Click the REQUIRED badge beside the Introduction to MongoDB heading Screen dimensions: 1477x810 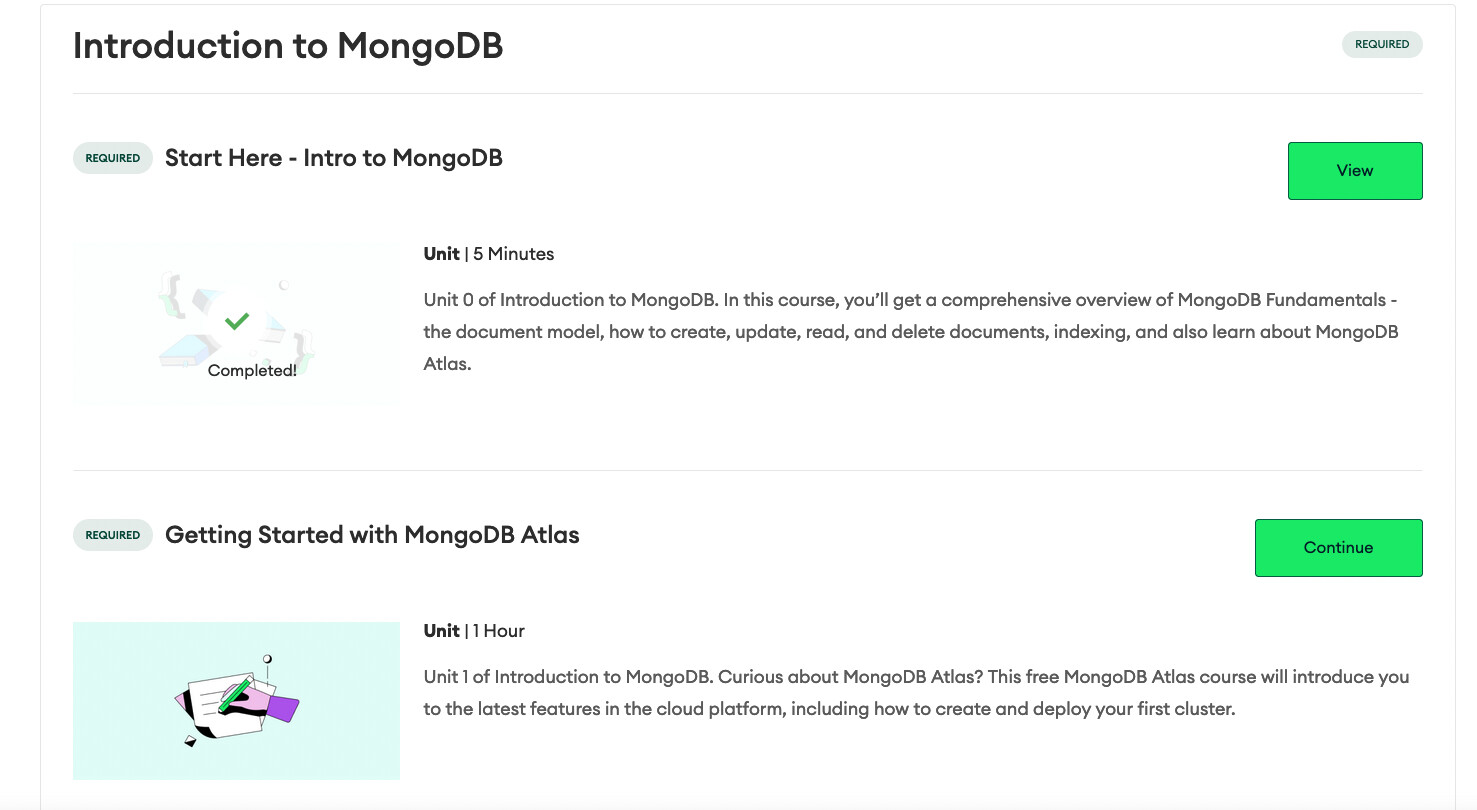click(x=1381, y=44)
